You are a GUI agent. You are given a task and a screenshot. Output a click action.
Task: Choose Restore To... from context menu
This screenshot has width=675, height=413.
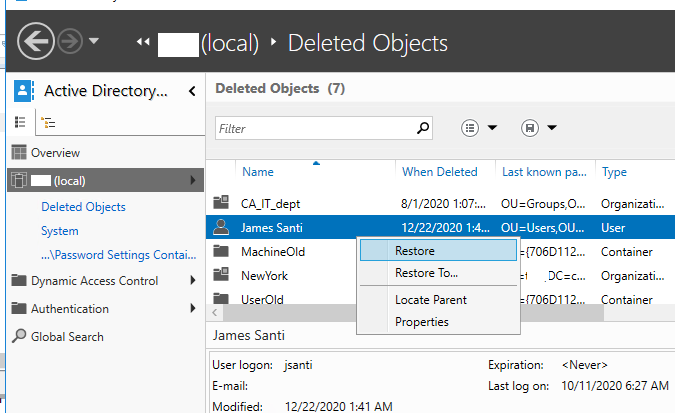coord(426,273)
